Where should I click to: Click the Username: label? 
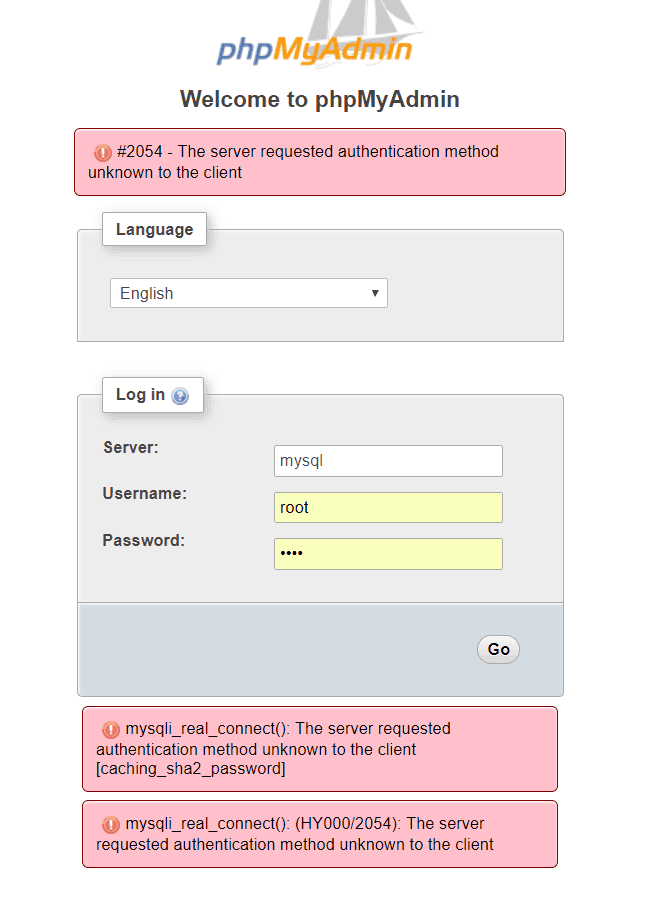click(145, 493)
